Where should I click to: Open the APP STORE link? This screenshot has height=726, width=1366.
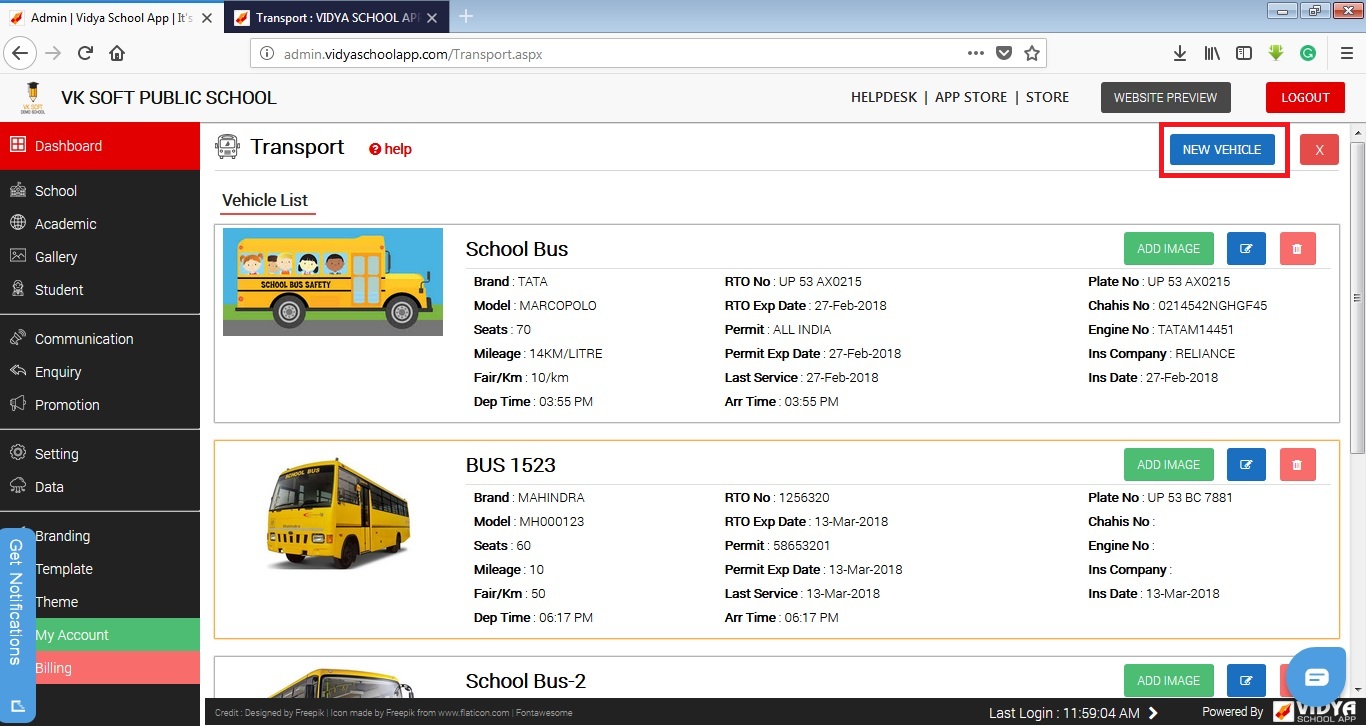(x=971, y=97)
